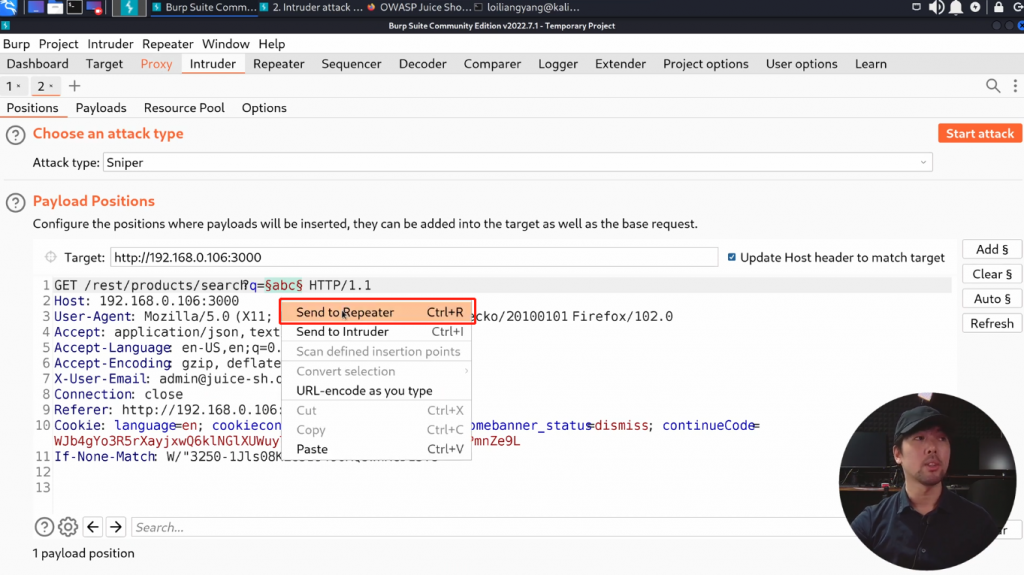Viewport: 1024px width, 575px height.
Task: Click the search magnifier icon
Action: pyautogui.click(x=993, y=86)
